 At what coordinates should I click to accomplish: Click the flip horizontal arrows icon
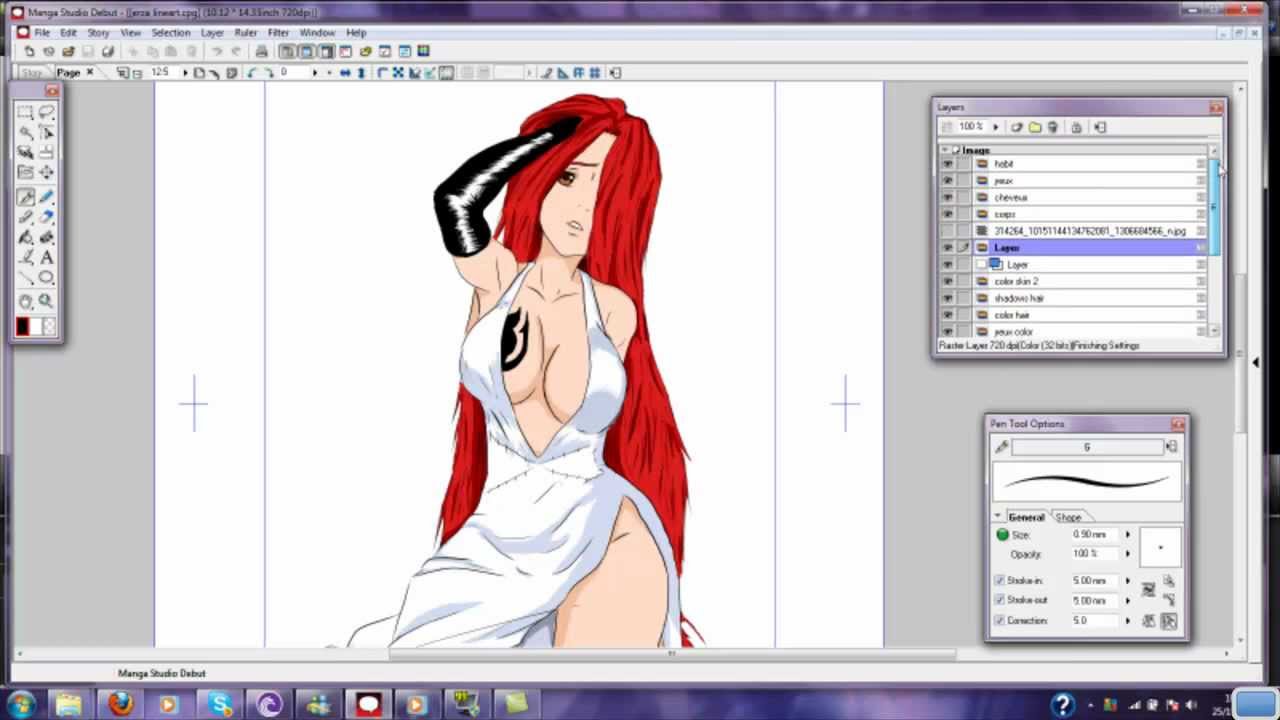[x=345, y=72]
